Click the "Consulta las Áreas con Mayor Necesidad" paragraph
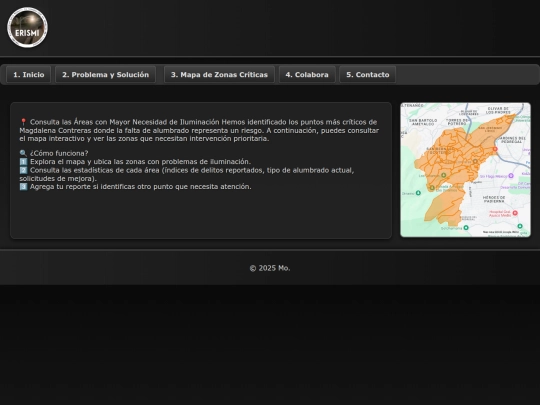Viewport: 540px width, 405px height. (x=199, y=130)
